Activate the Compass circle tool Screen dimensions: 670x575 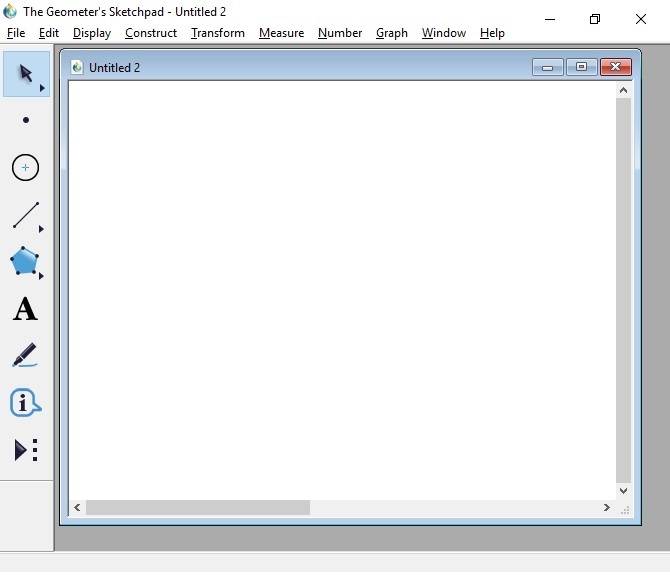point(25,168)
